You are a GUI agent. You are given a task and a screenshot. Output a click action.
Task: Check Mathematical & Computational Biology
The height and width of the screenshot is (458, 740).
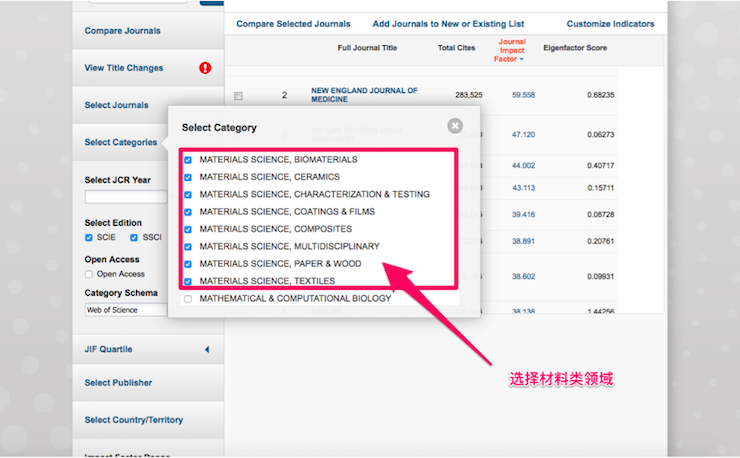point(188,299)
